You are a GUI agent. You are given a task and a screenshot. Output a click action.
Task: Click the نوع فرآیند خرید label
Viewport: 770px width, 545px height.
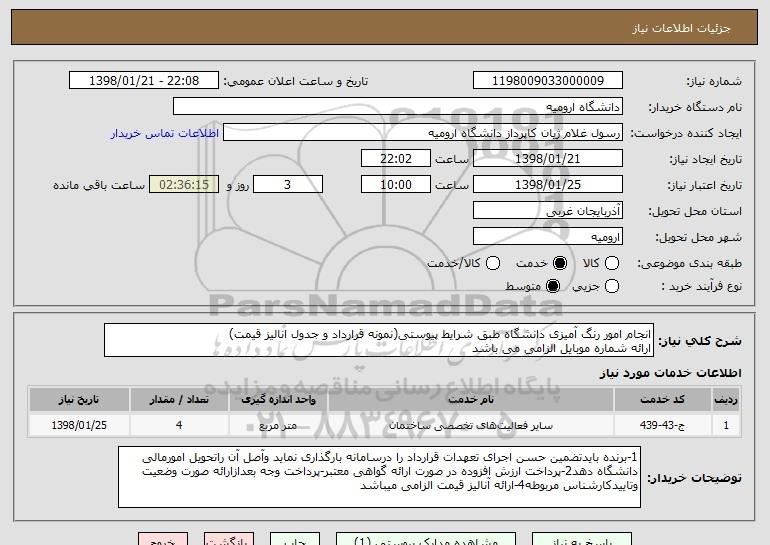click(x=701, y=286)
